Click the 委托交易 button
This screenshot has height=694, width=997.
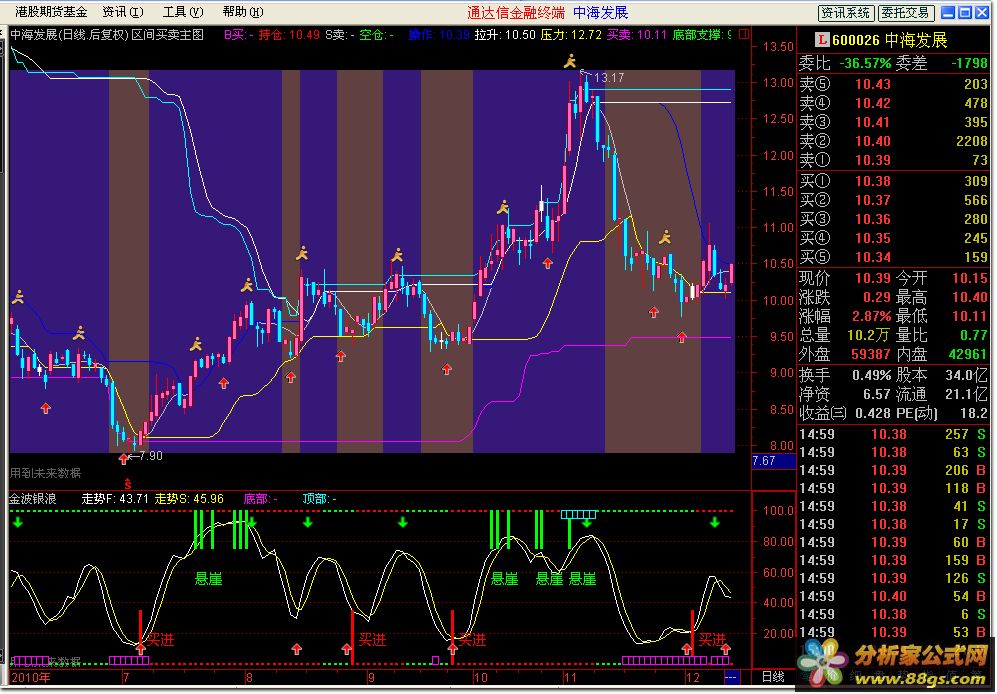tap(905, 12)
